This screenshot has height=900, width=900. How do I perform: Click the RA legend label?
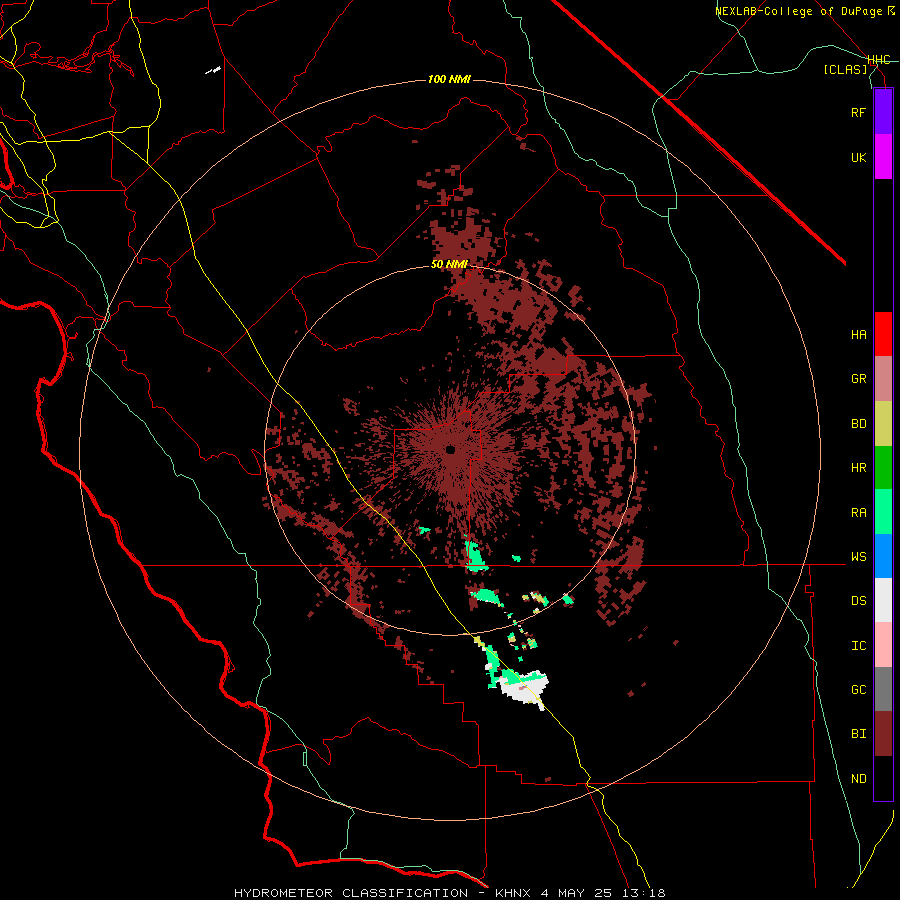click(858, 512)
